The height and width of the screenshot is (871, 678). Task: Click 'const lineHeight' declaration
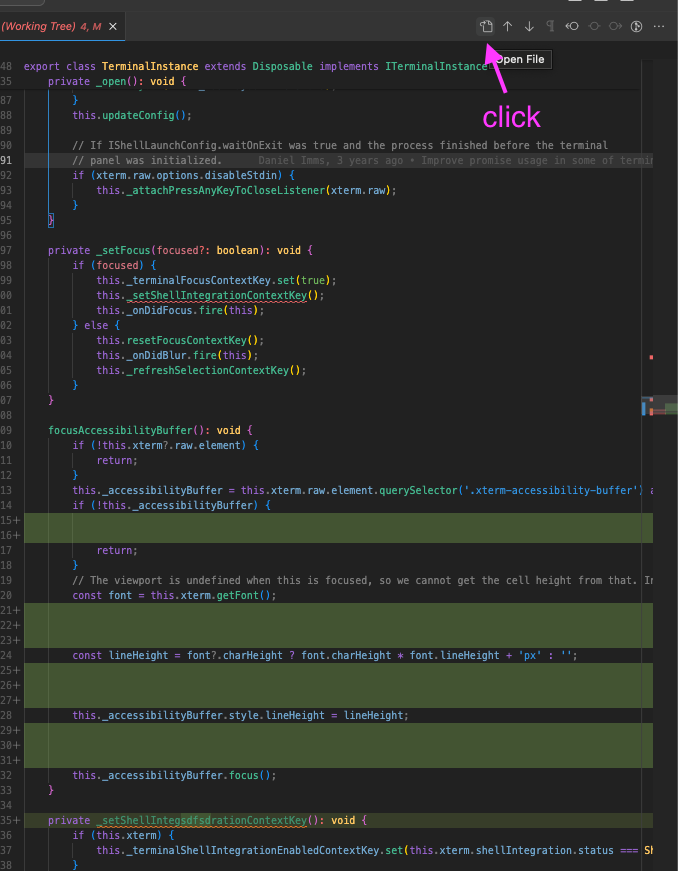[x=120, y=655]
